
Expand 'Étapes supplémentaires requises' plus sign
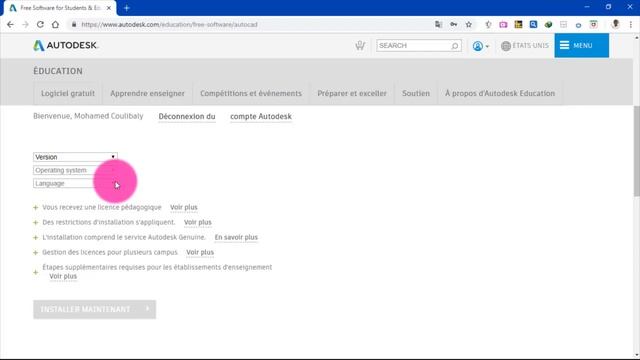tap(36, 272)
